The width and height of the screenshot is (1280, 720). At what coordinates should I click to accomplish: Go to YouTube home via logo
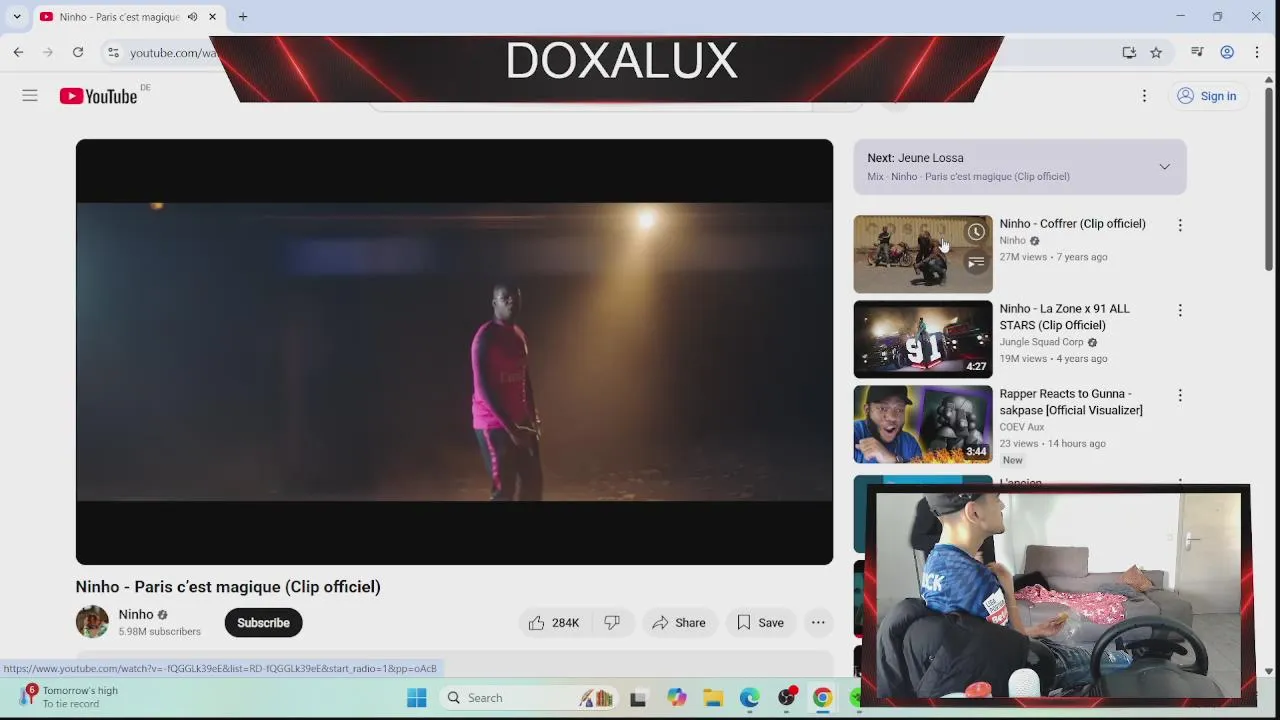(98, 96)
